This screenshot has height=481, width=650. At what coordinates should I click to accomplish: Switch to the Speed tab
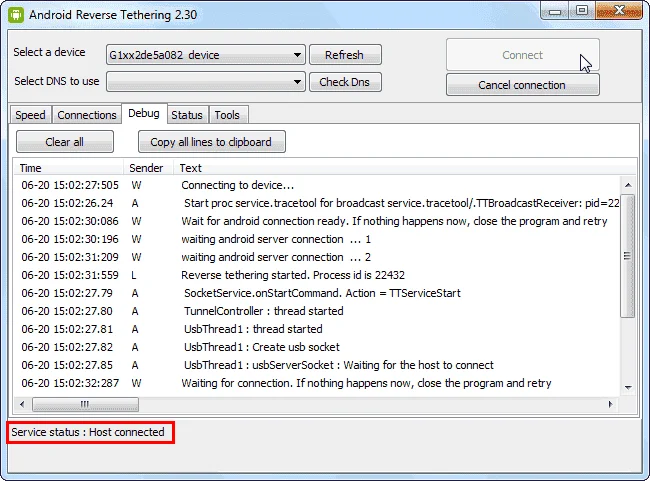click(31, 115)
